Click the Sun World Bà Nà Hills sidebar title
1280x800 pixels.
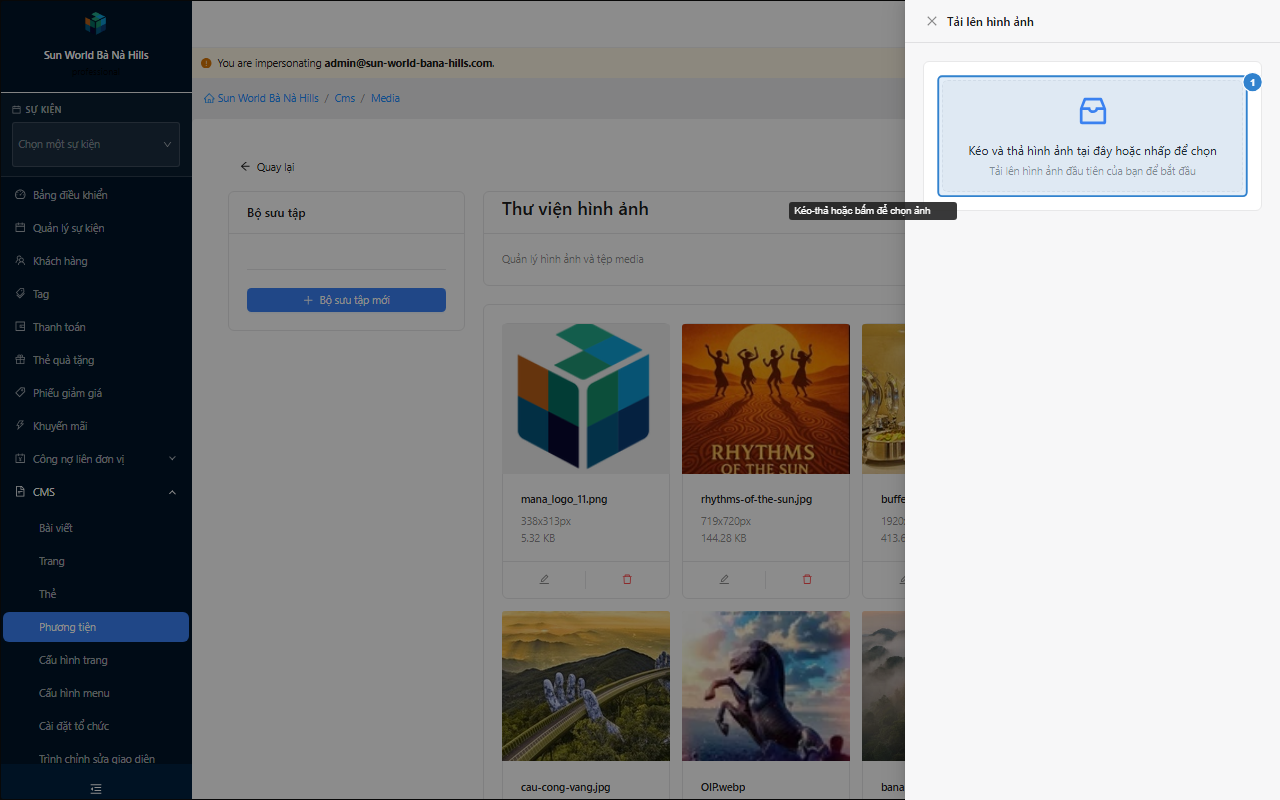click(96, 55)
